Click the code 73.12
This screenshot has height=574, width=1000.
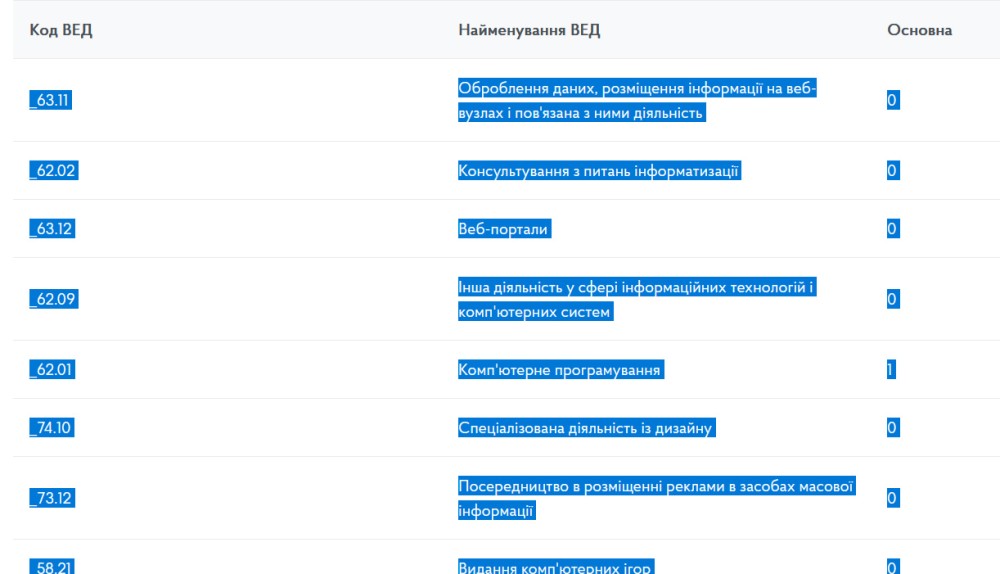tap(52, 498)
